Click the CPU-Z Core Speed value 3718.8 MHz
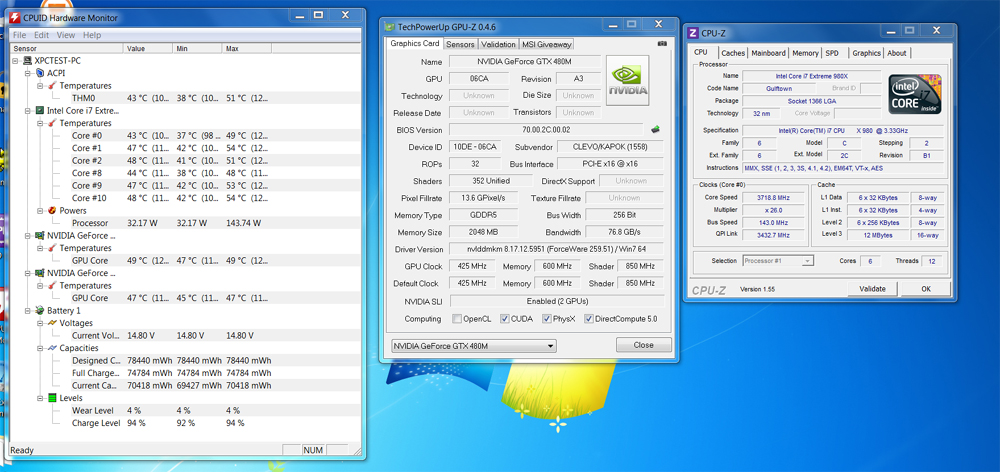 coord(773,198)
